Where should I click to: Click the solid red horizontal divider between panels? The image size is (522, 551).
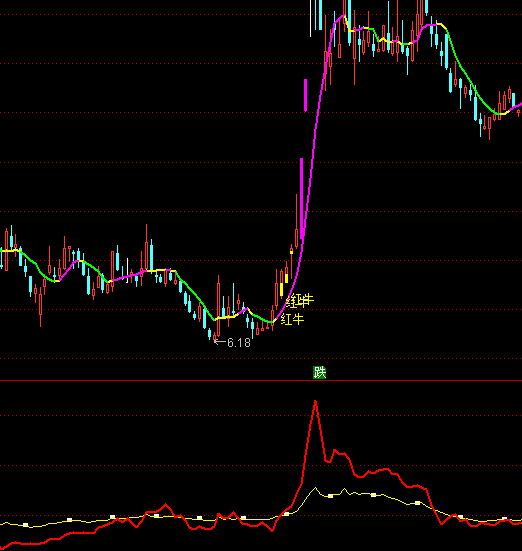261,380
